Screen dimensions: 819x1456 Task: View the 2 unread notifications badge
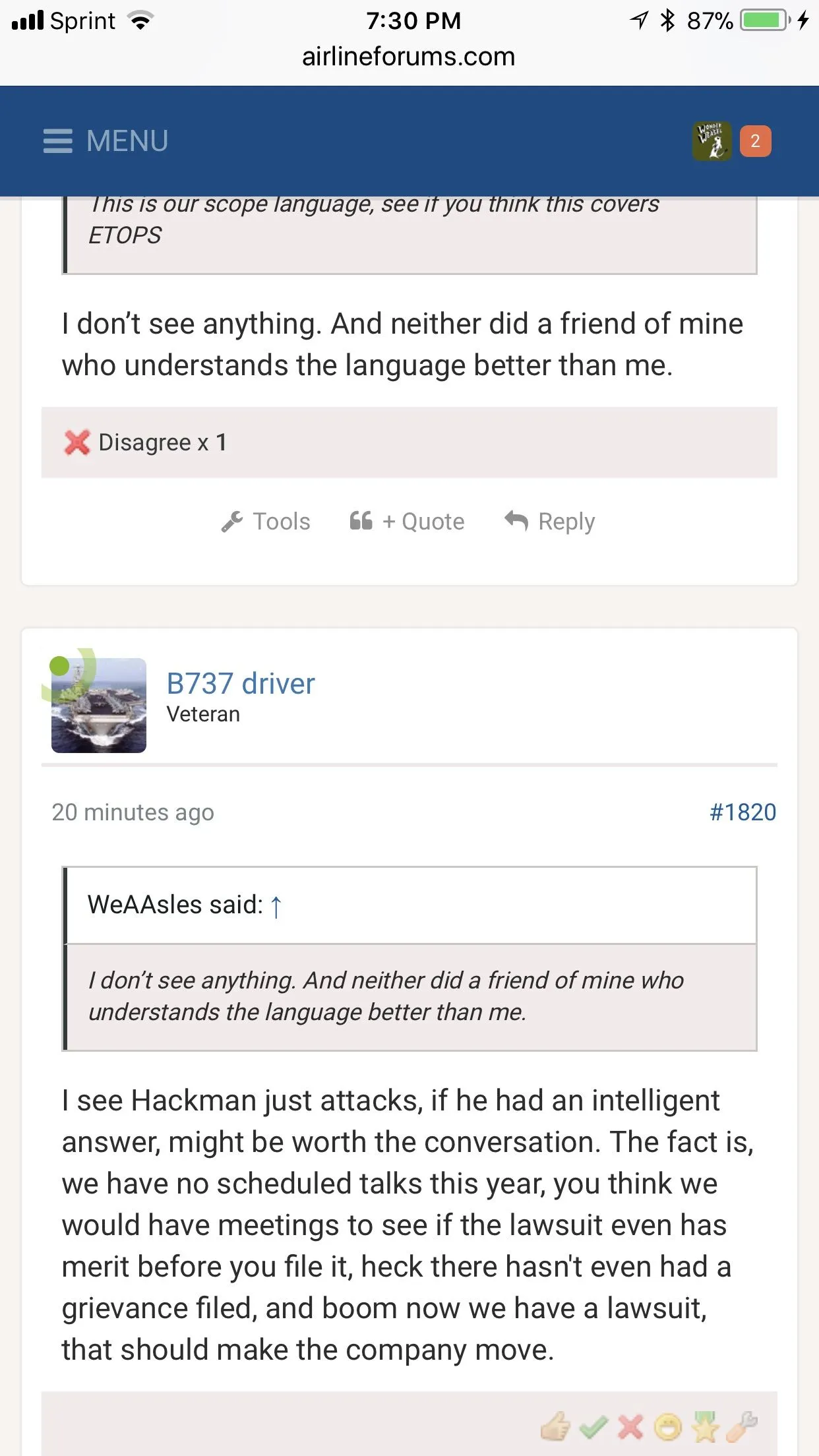click(755, 141)
